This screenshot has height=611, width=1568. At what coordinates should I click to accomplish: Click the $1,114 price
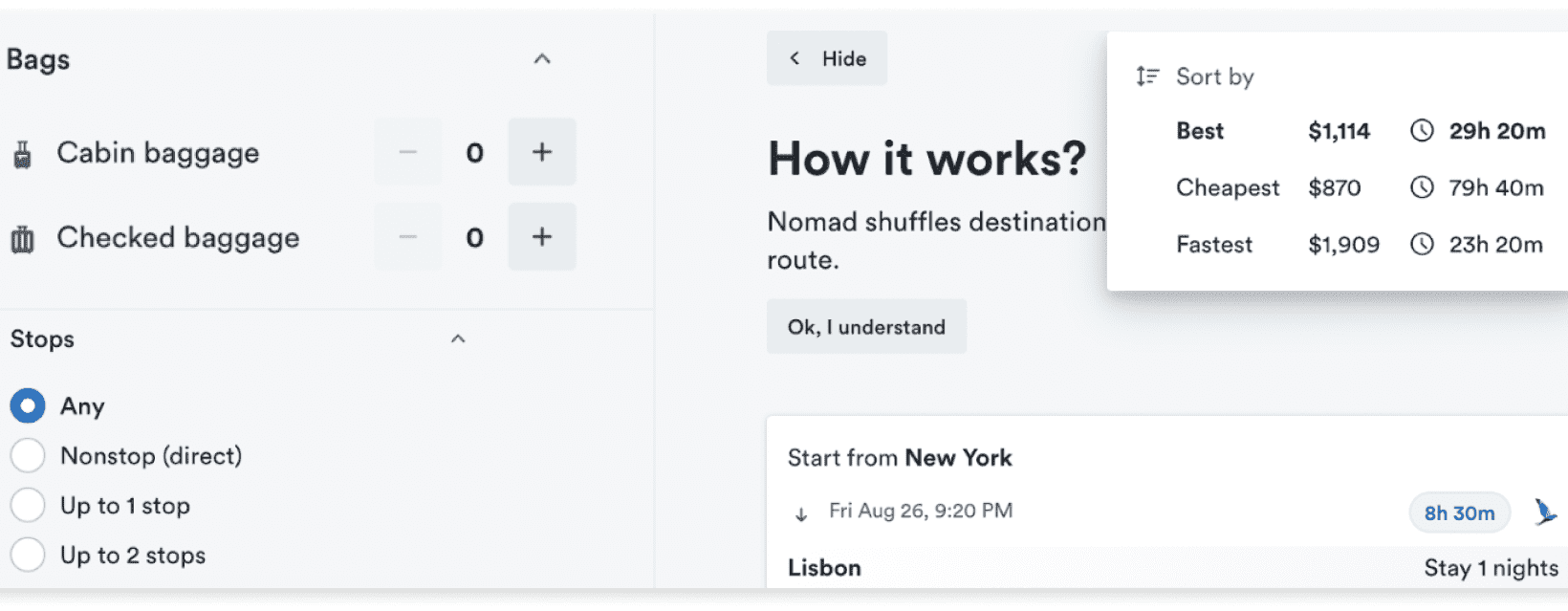point(1339,131)
